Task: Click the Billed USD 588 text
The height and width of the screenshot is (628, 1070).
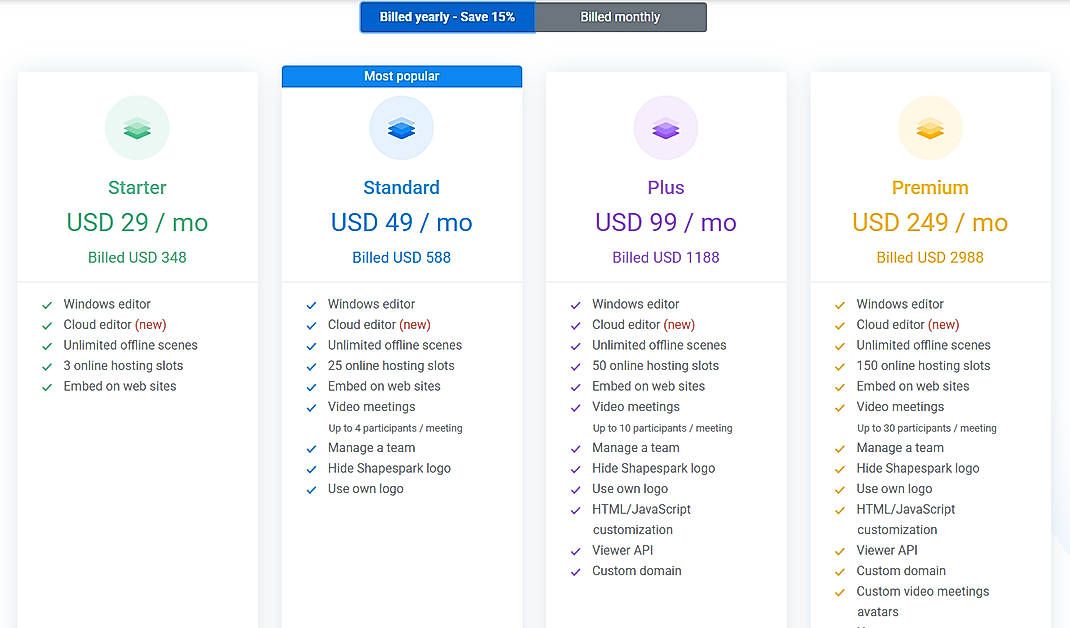Action: click(x=401, y=257)
